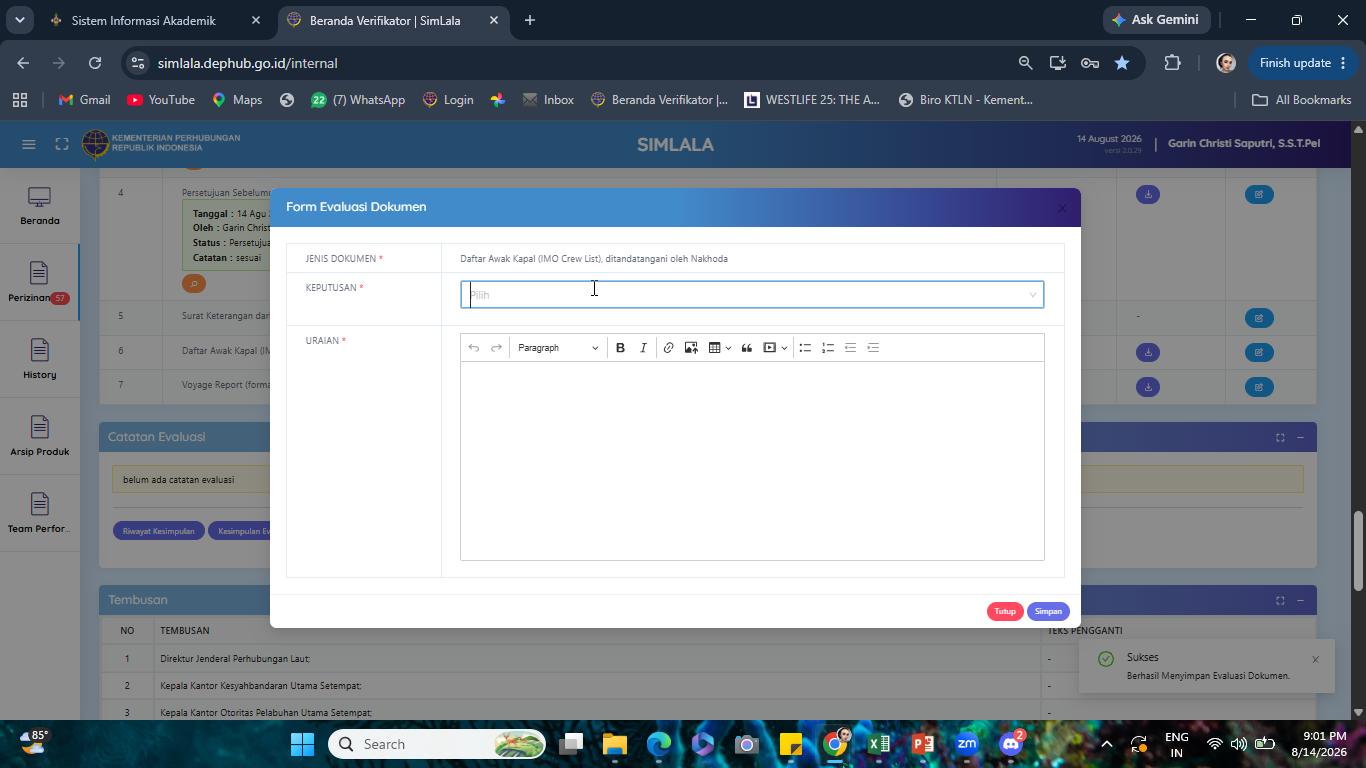Insert an image in the editor toolbar
The height and width of the screenshot is (768, 1366).
691,348
